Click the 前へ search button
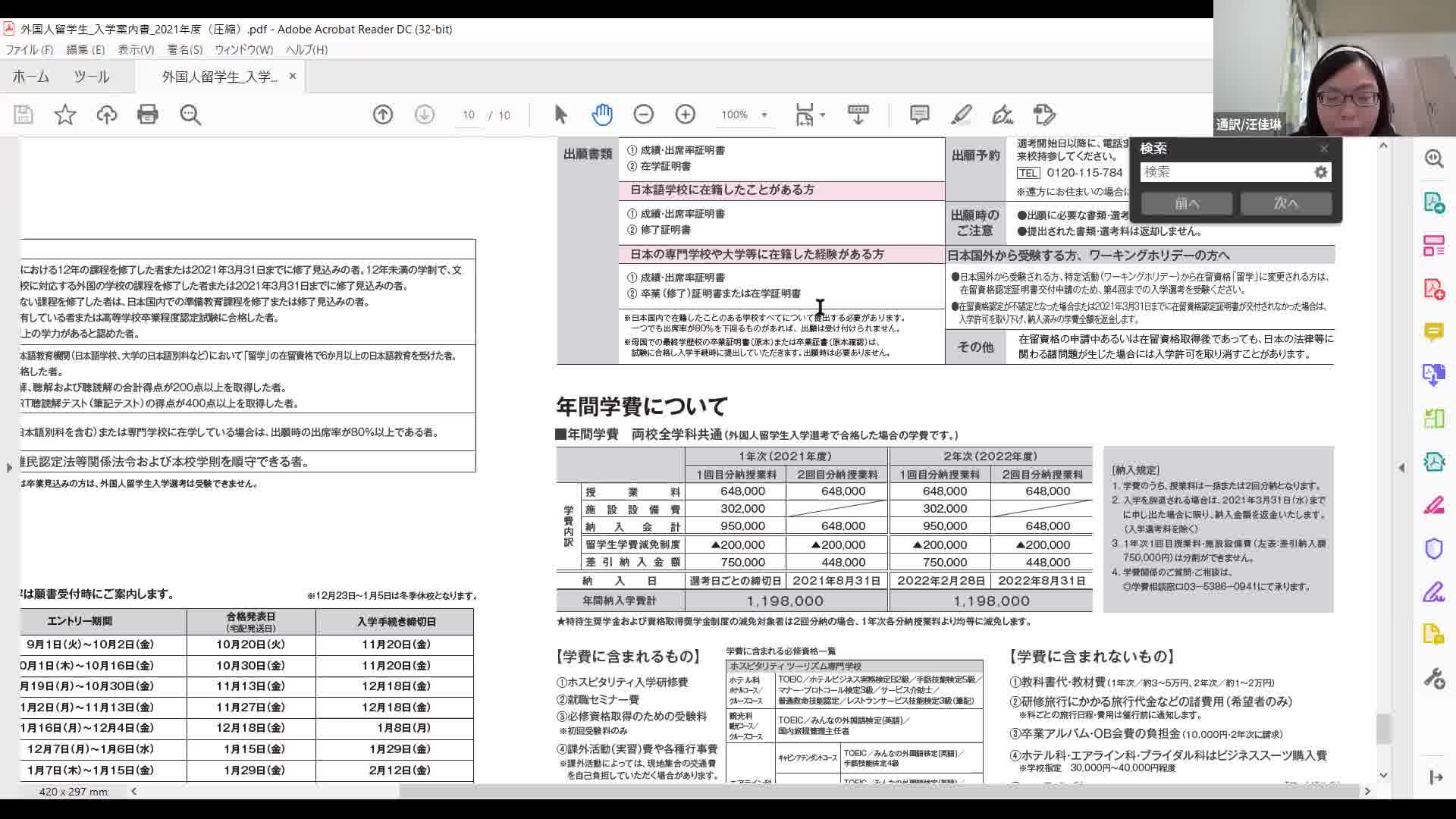 1187,203
